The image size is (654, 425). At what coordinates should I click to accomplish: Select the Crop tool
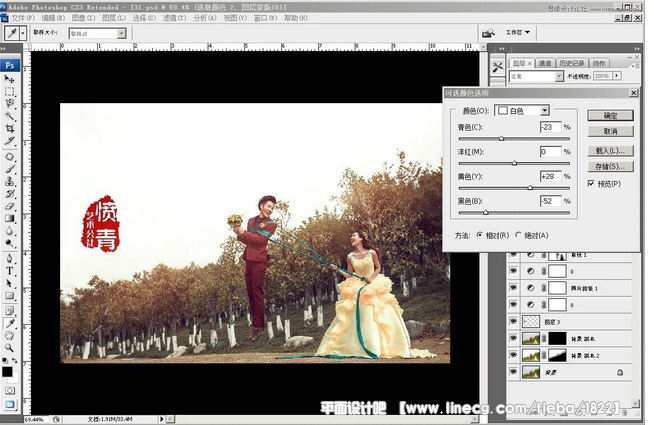[x=9, y=128]
